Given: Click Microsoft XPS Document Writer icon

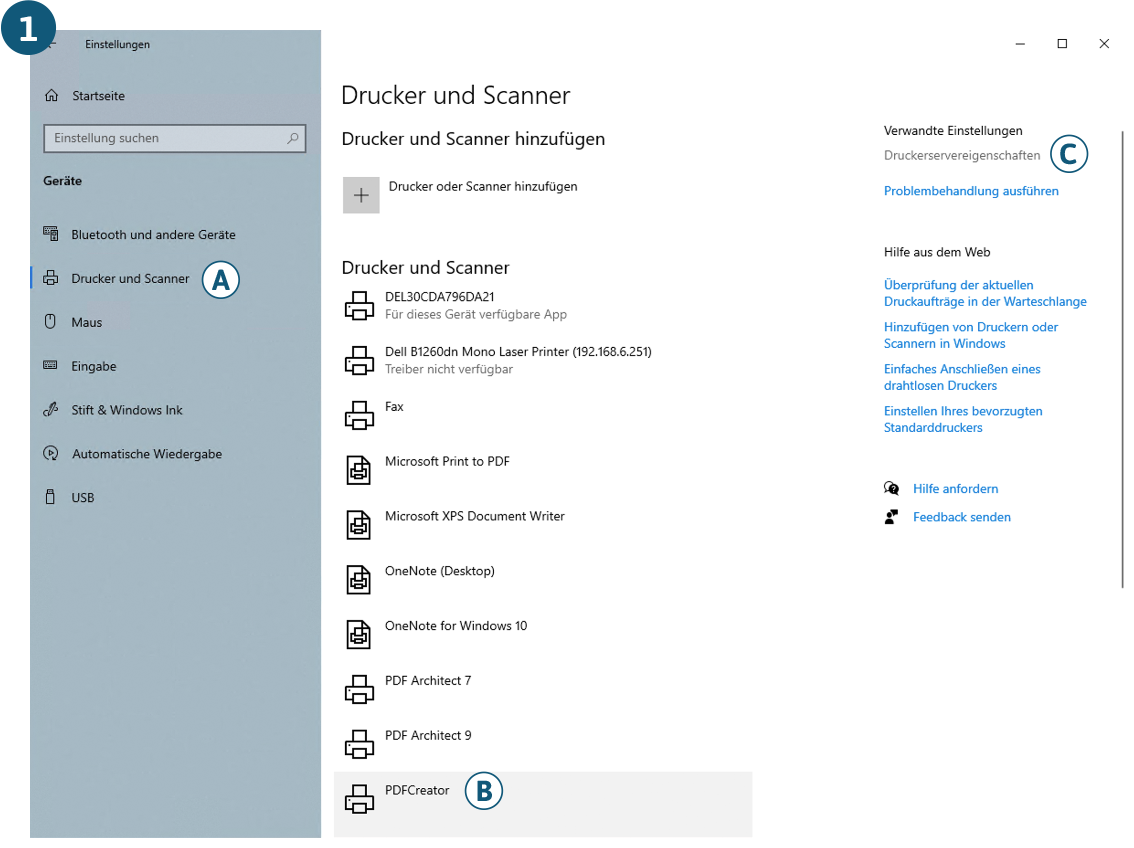Looking at the screenshot, I should coord(359,525).
